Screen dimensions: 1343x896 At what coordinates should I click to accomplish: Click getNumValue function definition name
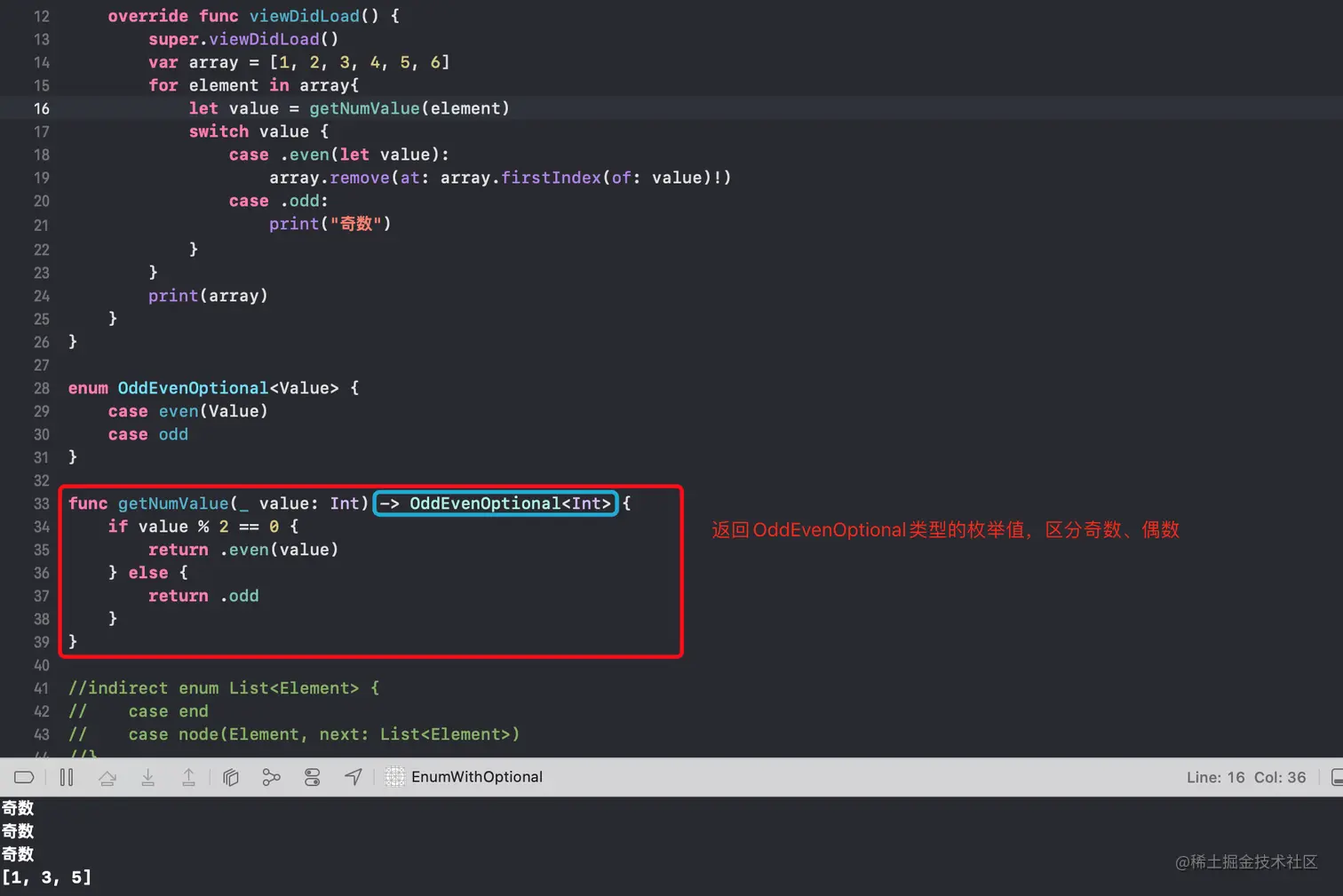click(173, 504)
